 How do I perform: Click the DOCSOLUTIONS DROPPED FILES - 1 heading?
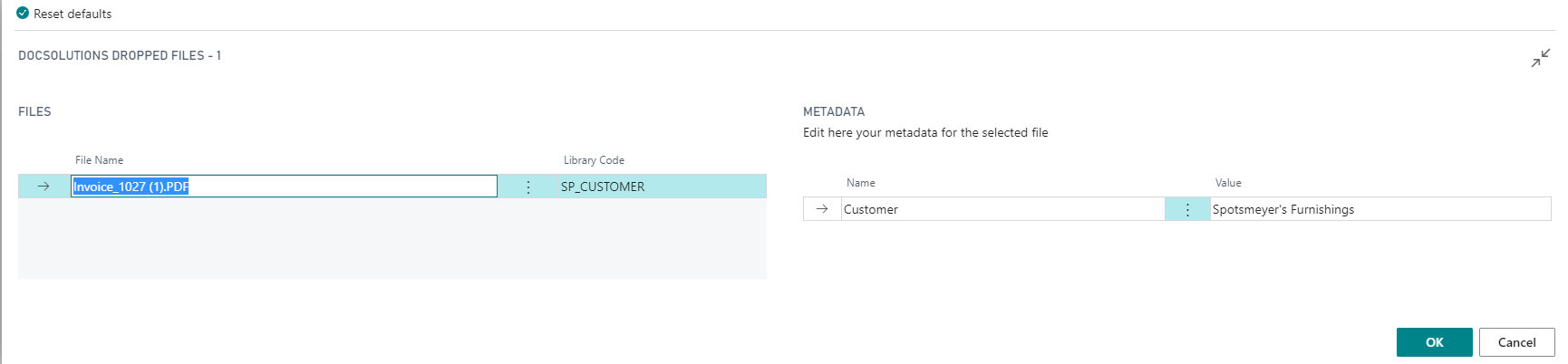(x=120, y=56)
